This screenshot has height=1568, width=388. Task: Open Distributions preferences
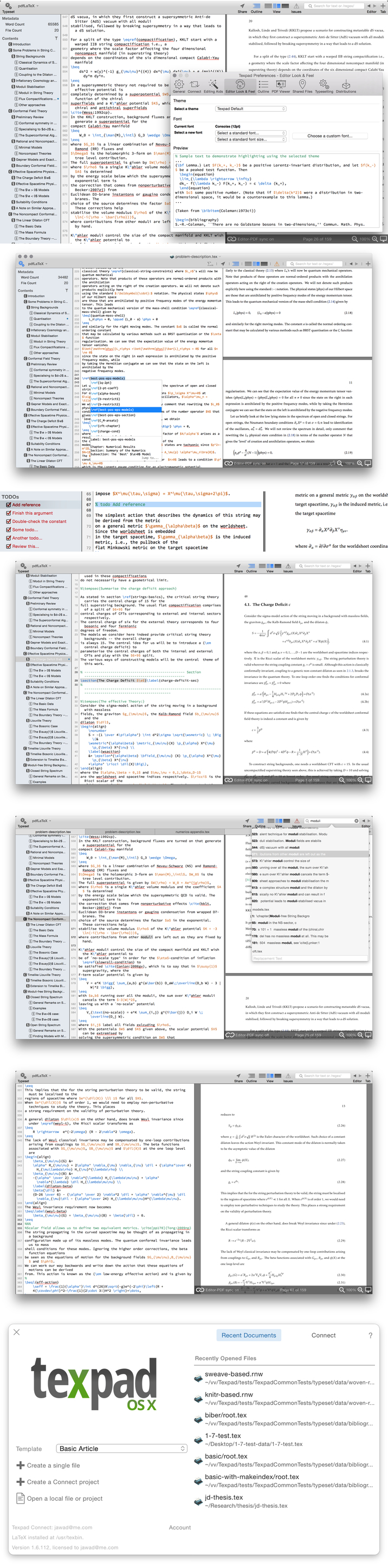(345, 86)
